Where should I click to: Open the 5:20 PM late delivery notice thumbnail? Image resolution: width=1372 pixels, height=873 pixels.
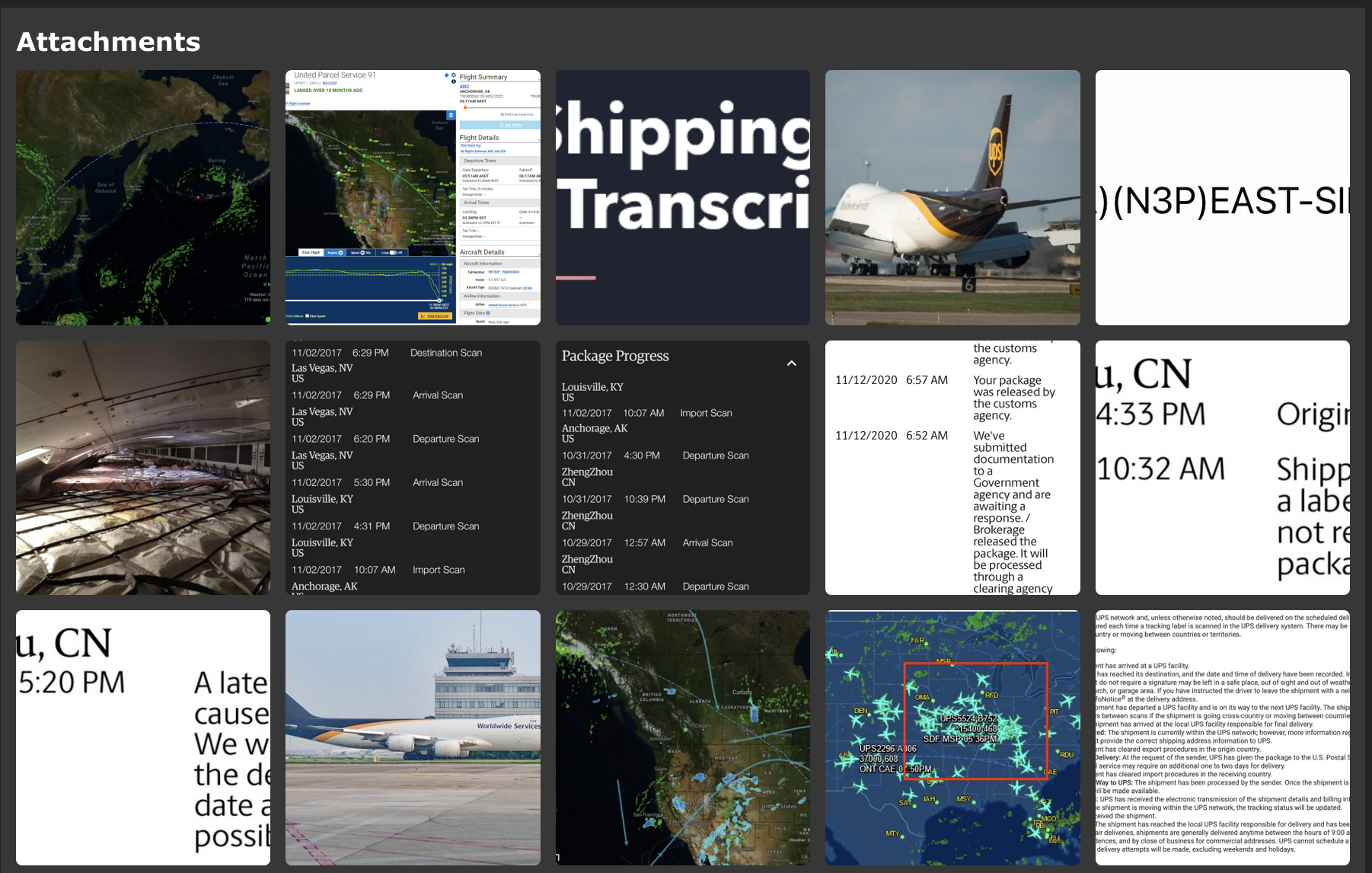click(143, 737)
